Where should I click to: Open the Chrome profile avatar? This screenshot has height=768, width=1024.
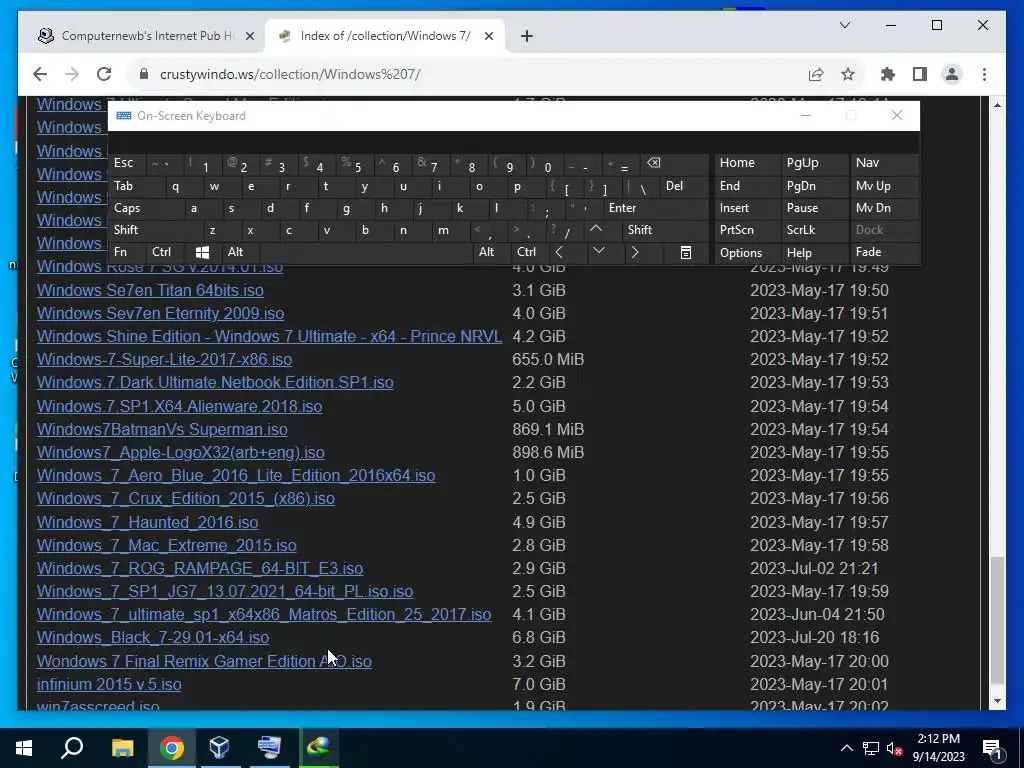coord(952,74)
